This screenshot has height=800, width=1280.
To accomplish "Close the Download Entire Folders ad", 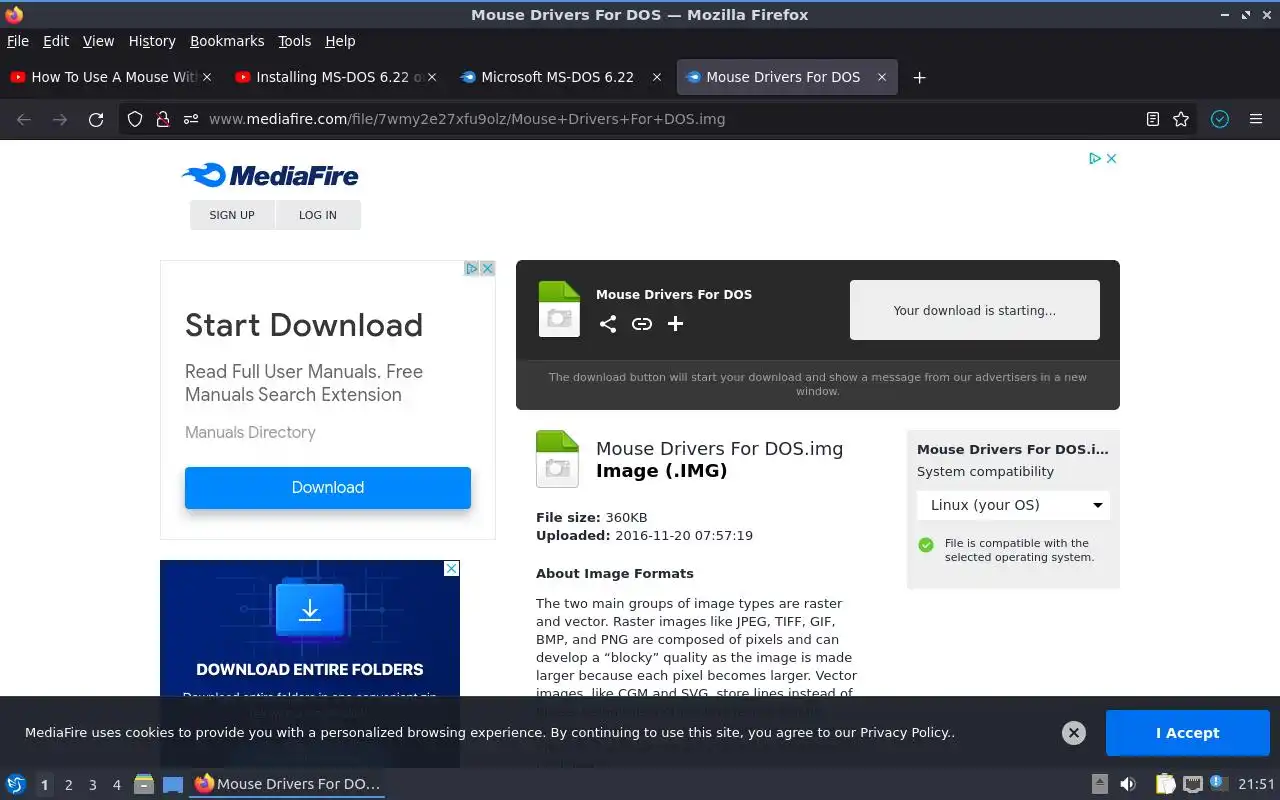I will pyautogui.click(x=452, y=568).
